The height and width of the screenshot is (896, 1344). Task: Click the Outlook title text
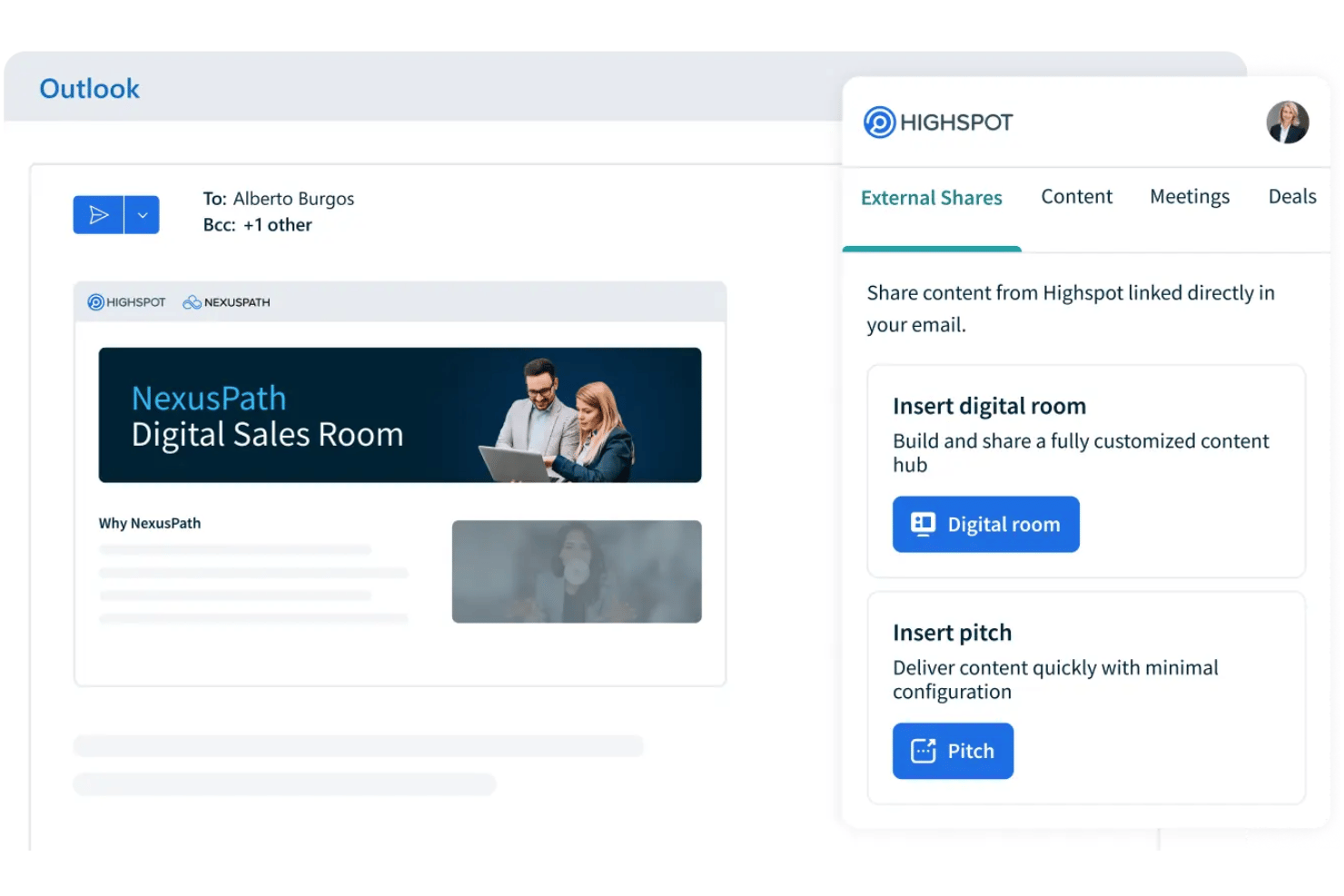(x=90, y=89)
